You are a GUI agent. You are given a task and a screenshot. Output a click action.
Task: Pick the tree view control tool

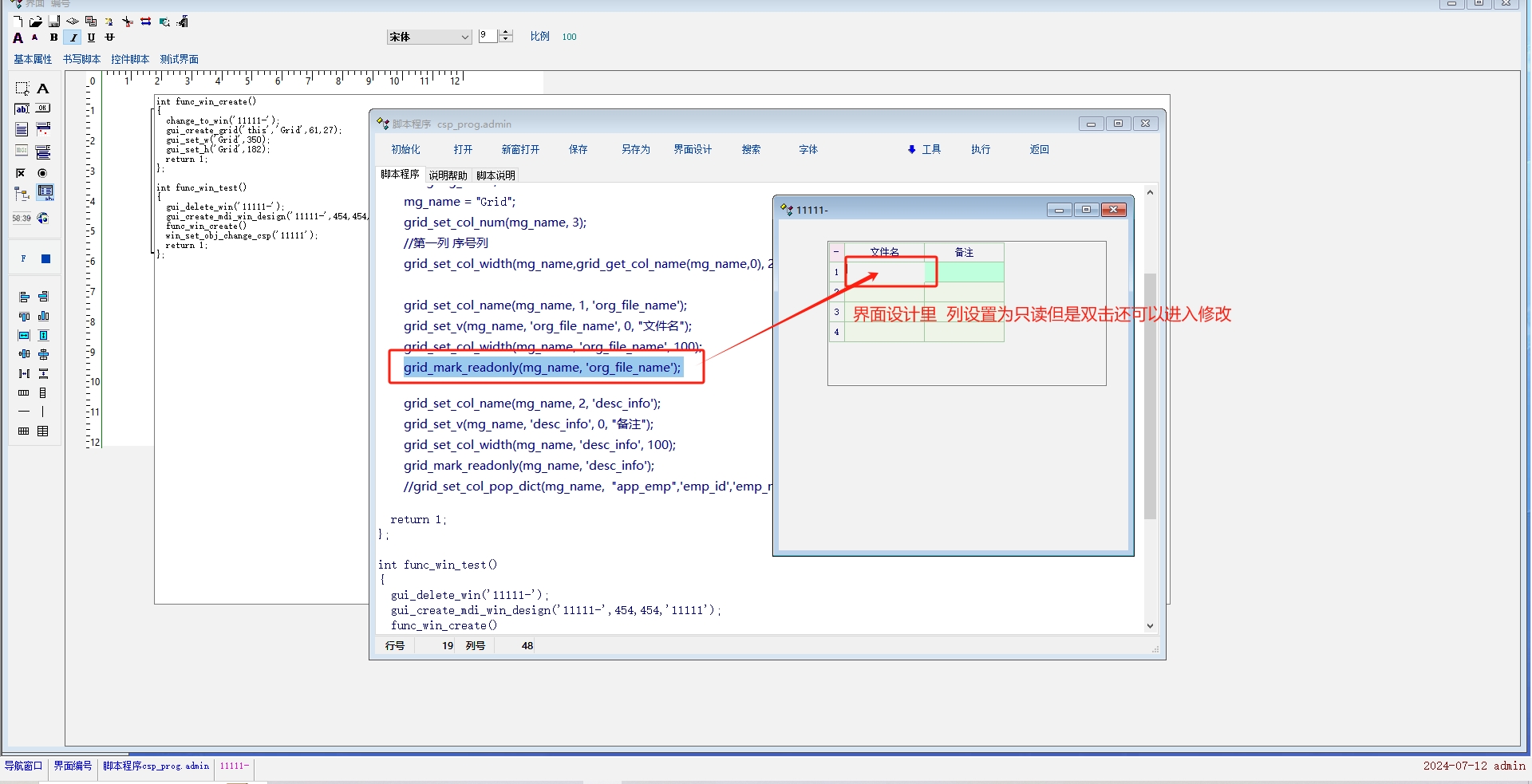click(x=22, y=193)
